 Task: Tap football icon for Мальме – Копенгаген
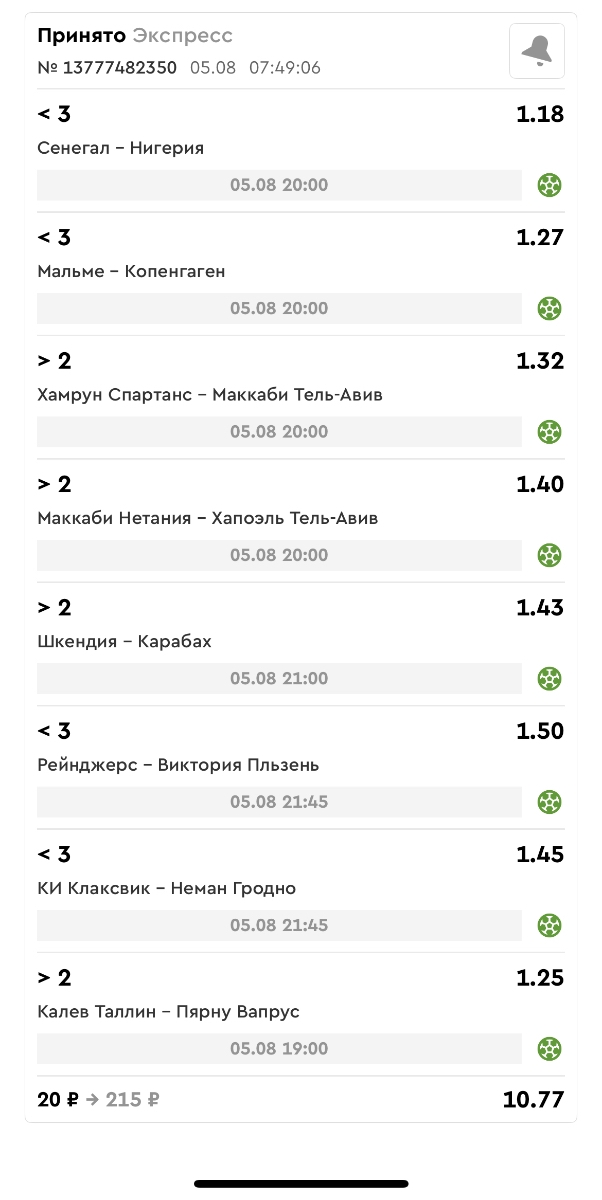coord(549,308)
